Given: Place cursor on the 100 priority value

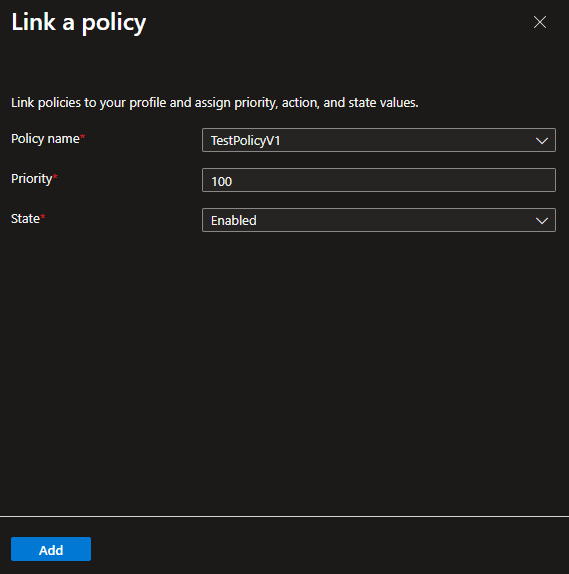Looking at the screenshot, I should tap(222, 181).
